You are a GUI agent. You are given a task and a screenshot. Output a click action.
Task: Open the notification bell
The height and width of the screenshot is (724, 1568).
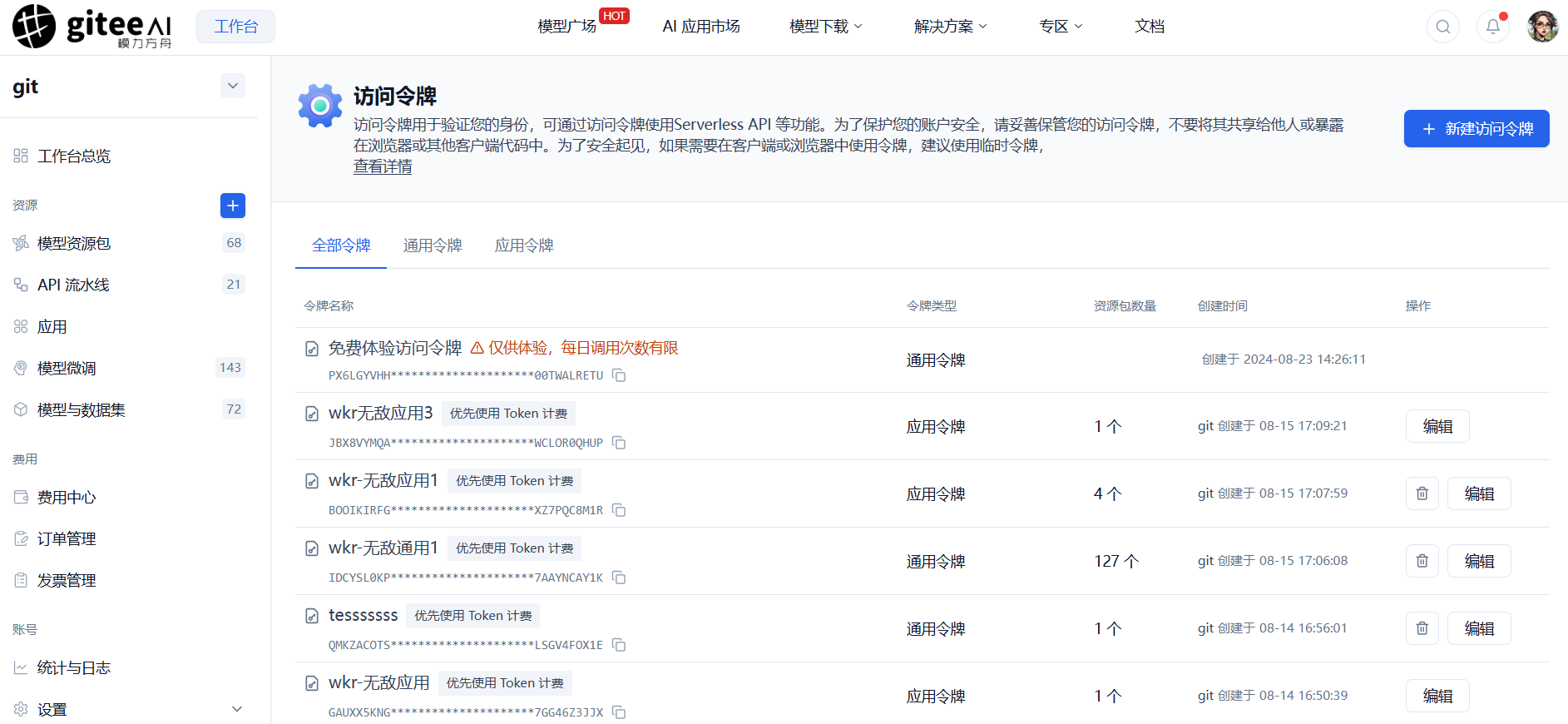pos(1493,27)
